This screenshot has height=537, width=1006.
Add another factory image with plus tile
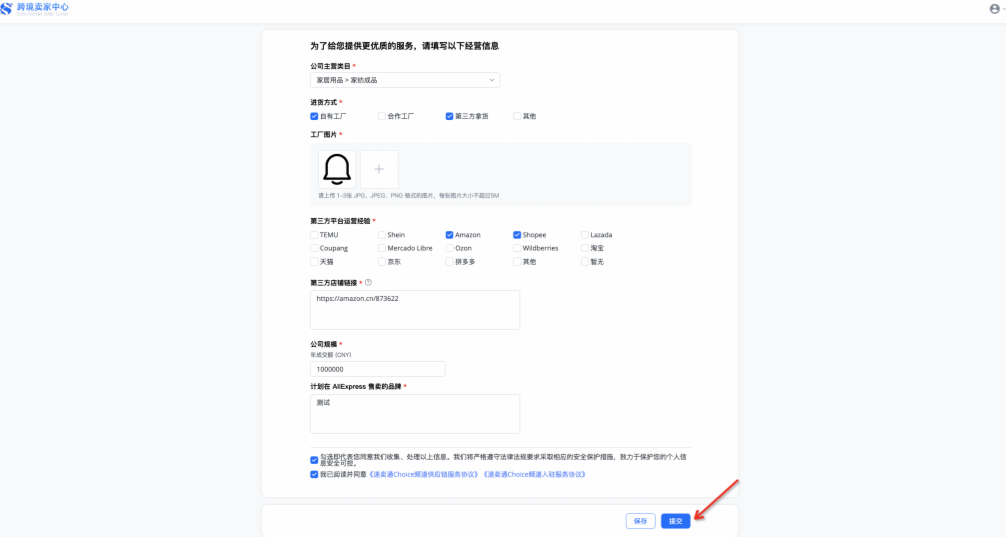coord(379,169)
